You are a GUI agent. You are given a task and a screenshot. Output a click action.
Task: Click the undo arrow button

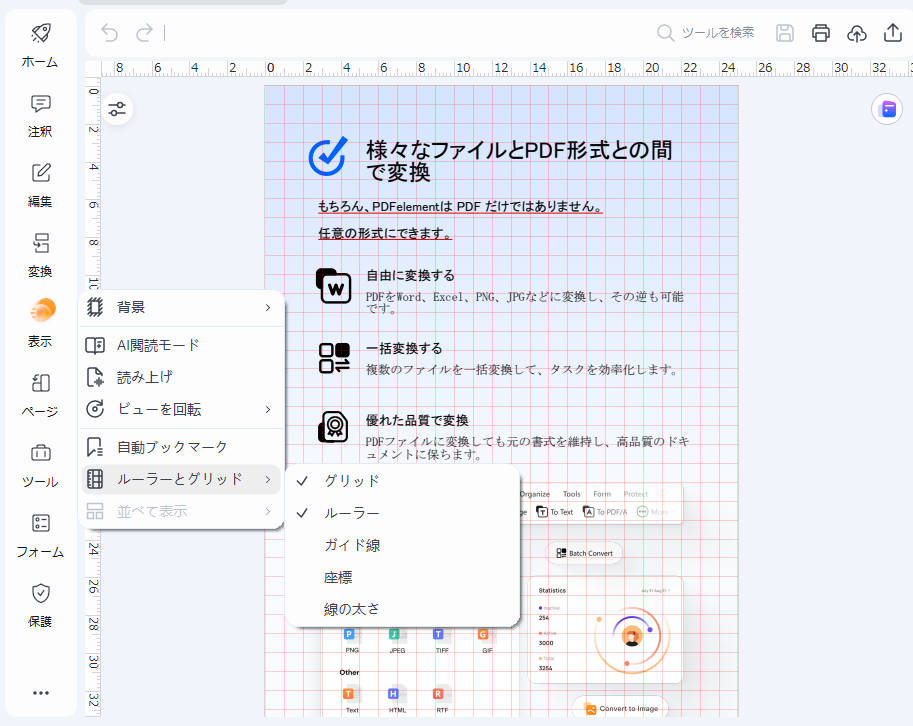pos(109,32)
